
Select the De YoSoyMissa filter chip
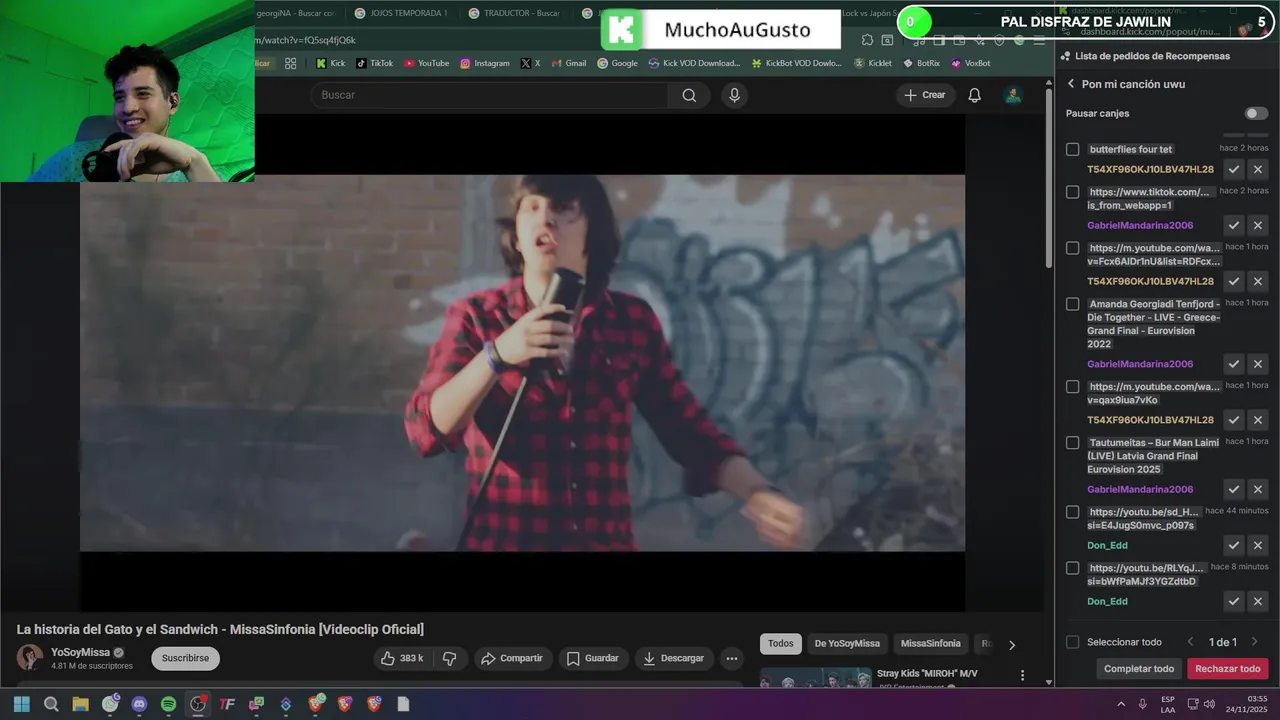coord(847,644)
